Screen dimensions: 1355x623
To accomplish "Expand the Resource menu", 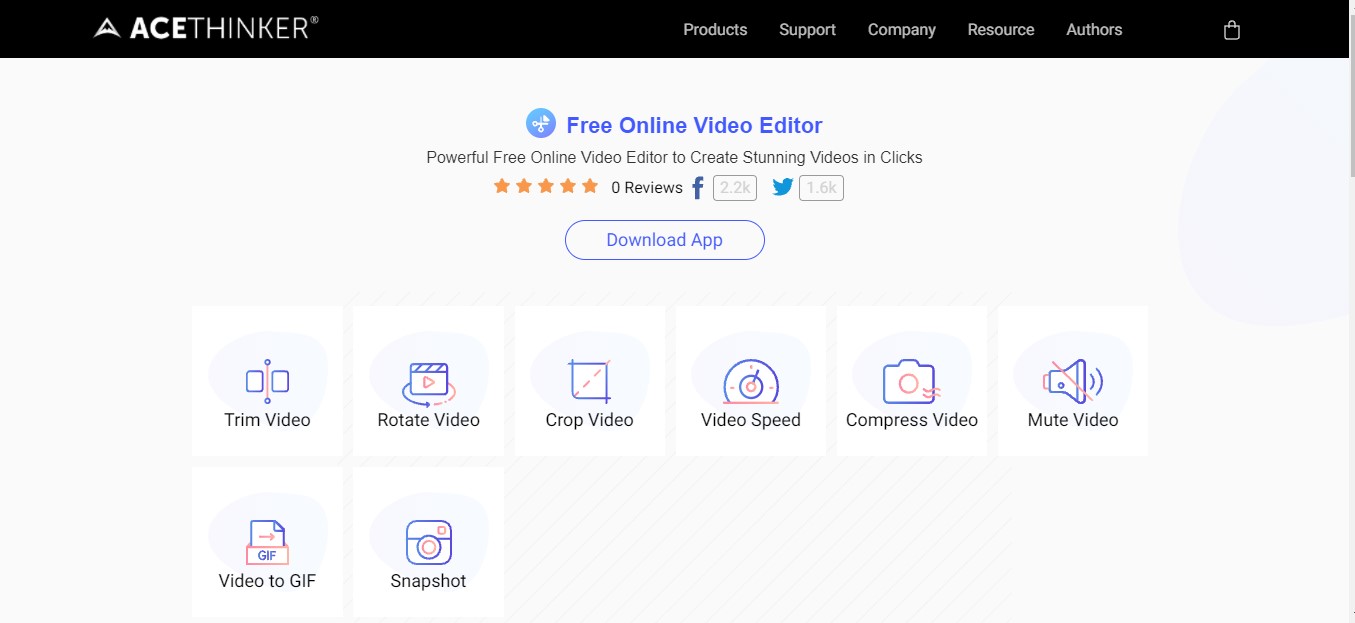I will pyautogui.click(x=1000, y=29).
